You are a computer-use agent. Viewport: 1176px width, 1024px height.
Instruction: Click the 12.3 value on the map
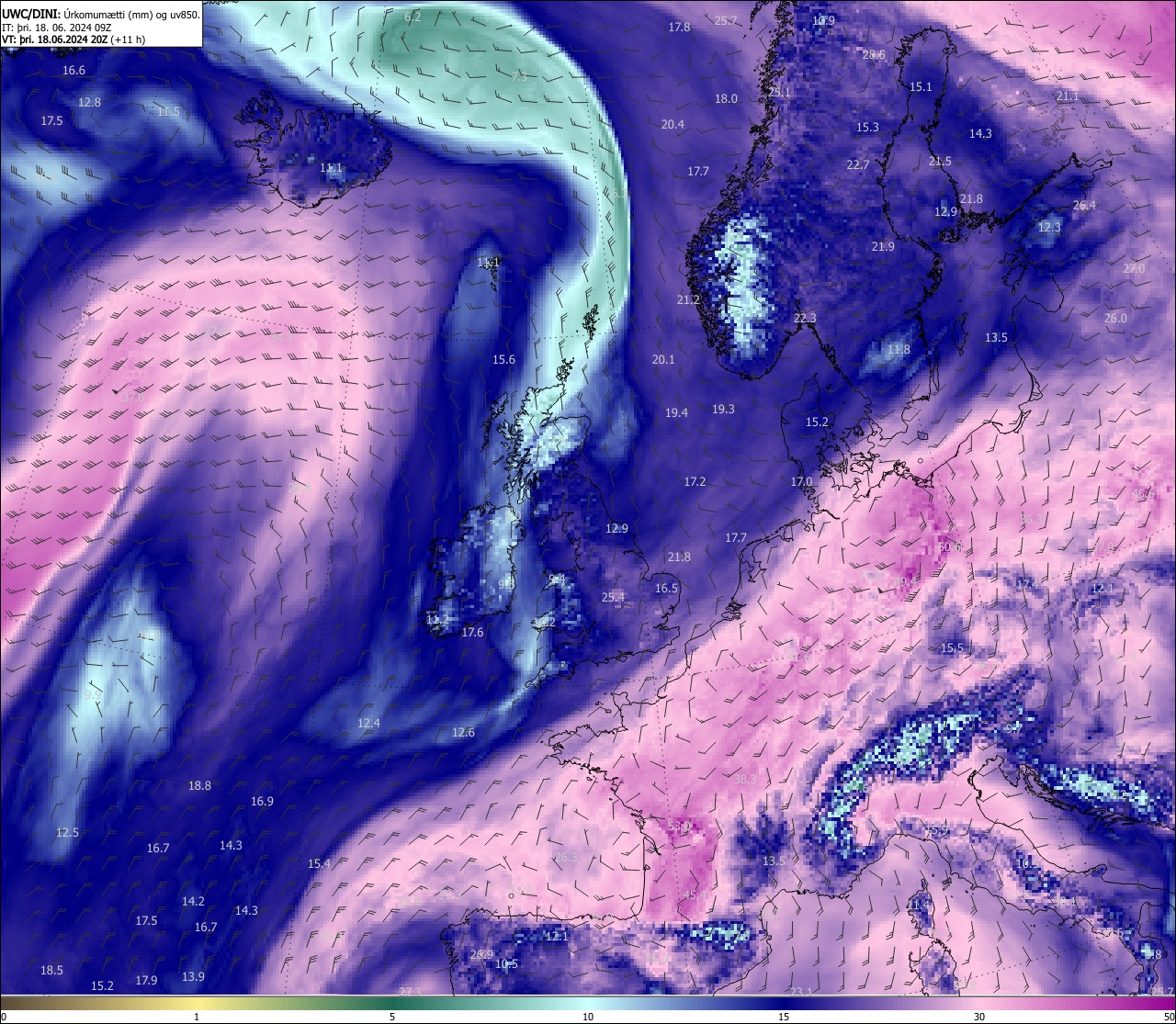click(x=1049, y=228)
